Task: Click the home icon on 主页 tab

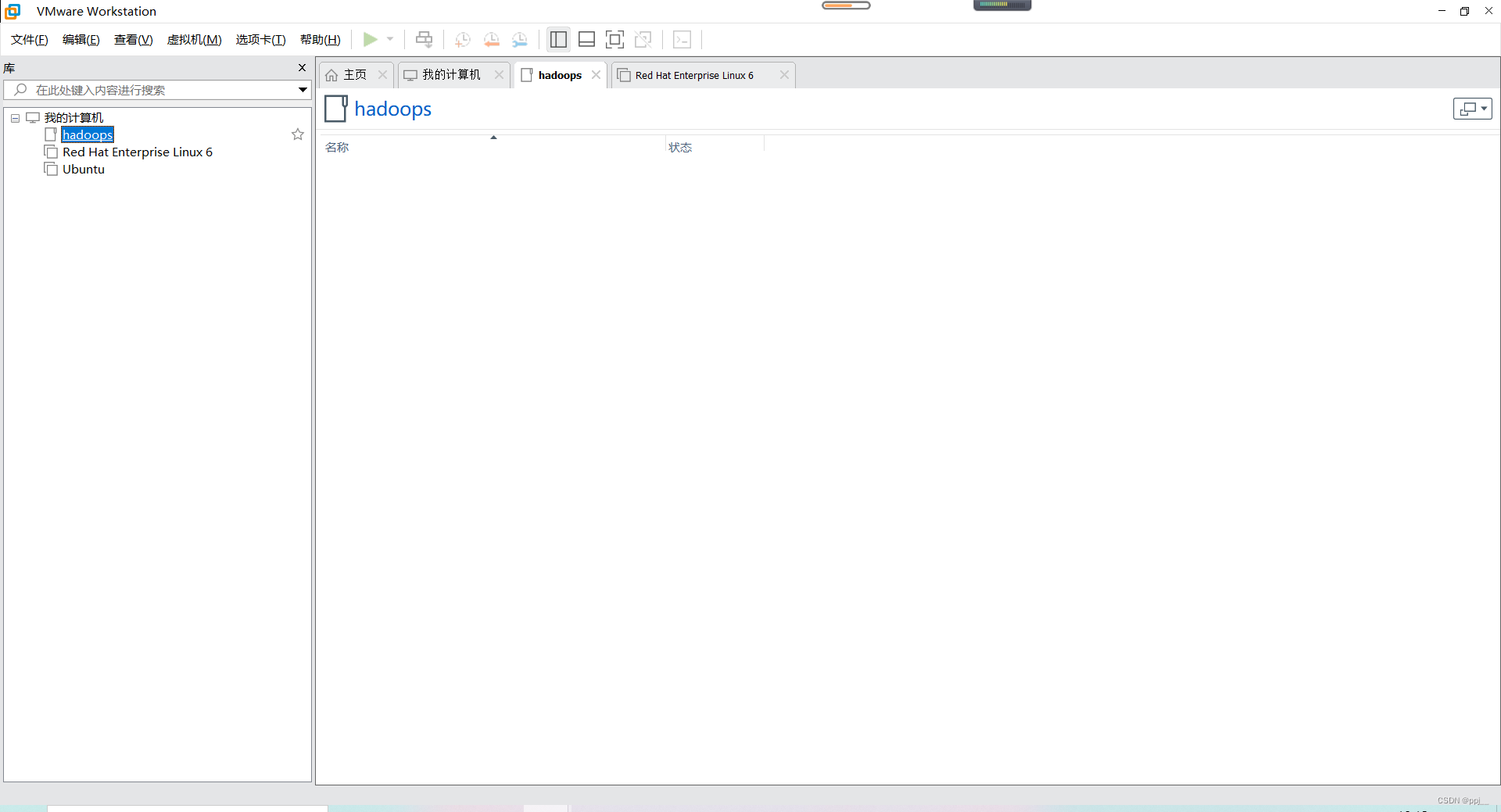Action: [331, 75]
